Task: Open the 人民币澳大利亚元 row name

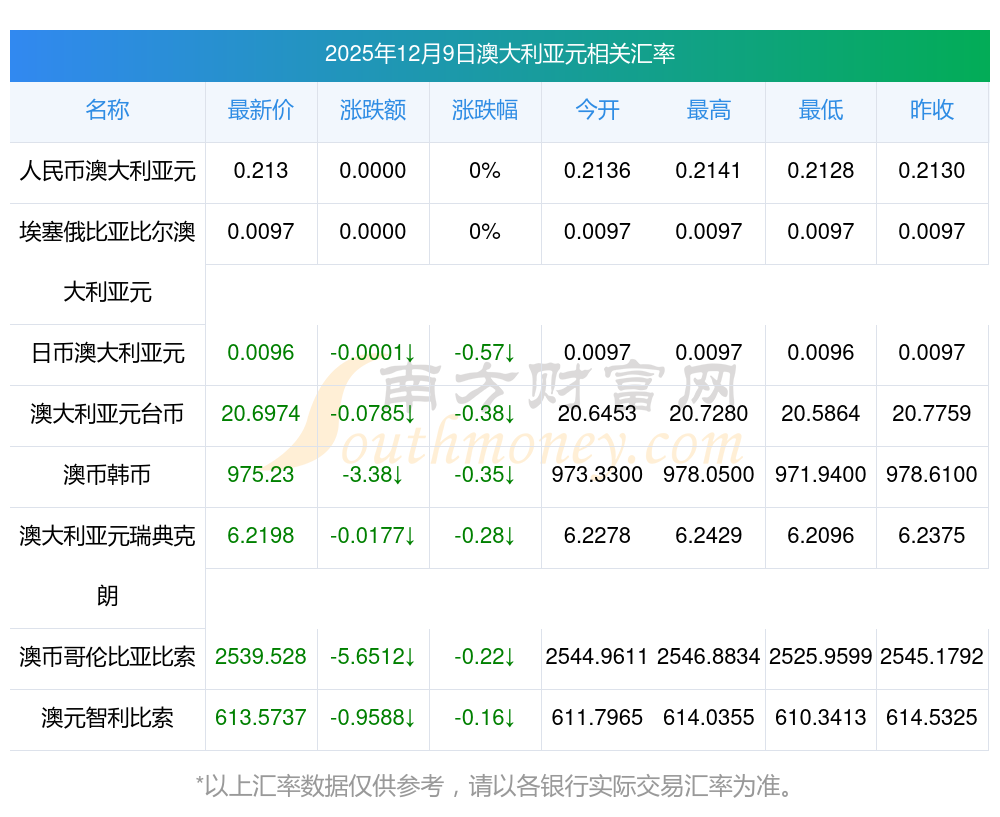Action: point(107,171)
